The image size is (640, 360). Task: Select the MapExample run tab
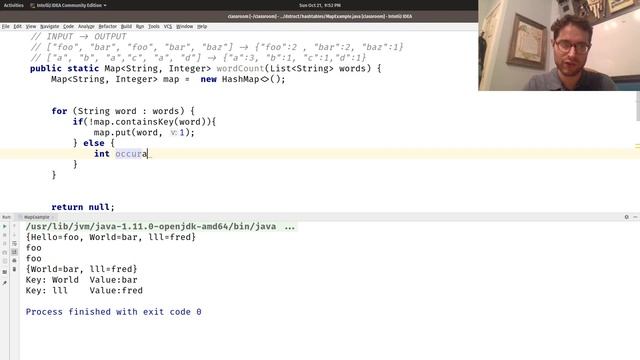37,217
